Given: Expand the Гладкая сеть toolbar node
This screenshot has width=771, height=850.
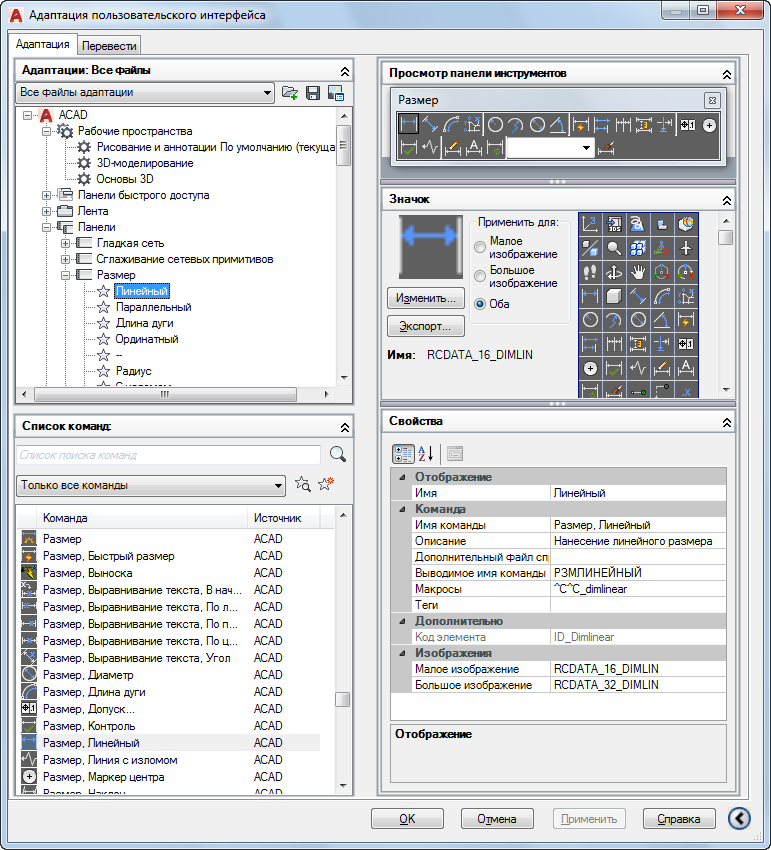Looking at the screenshot, I should [66, 243].
